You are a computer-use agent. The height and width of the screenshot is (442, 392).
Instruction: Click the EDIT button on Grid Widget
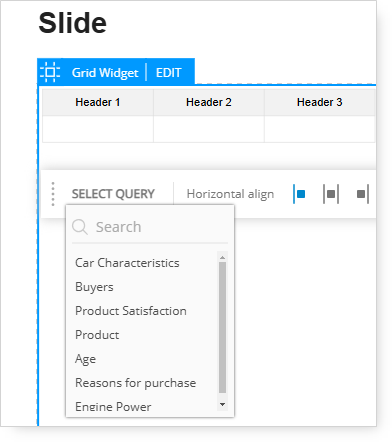pyautogui.click(x=169, y=73)
